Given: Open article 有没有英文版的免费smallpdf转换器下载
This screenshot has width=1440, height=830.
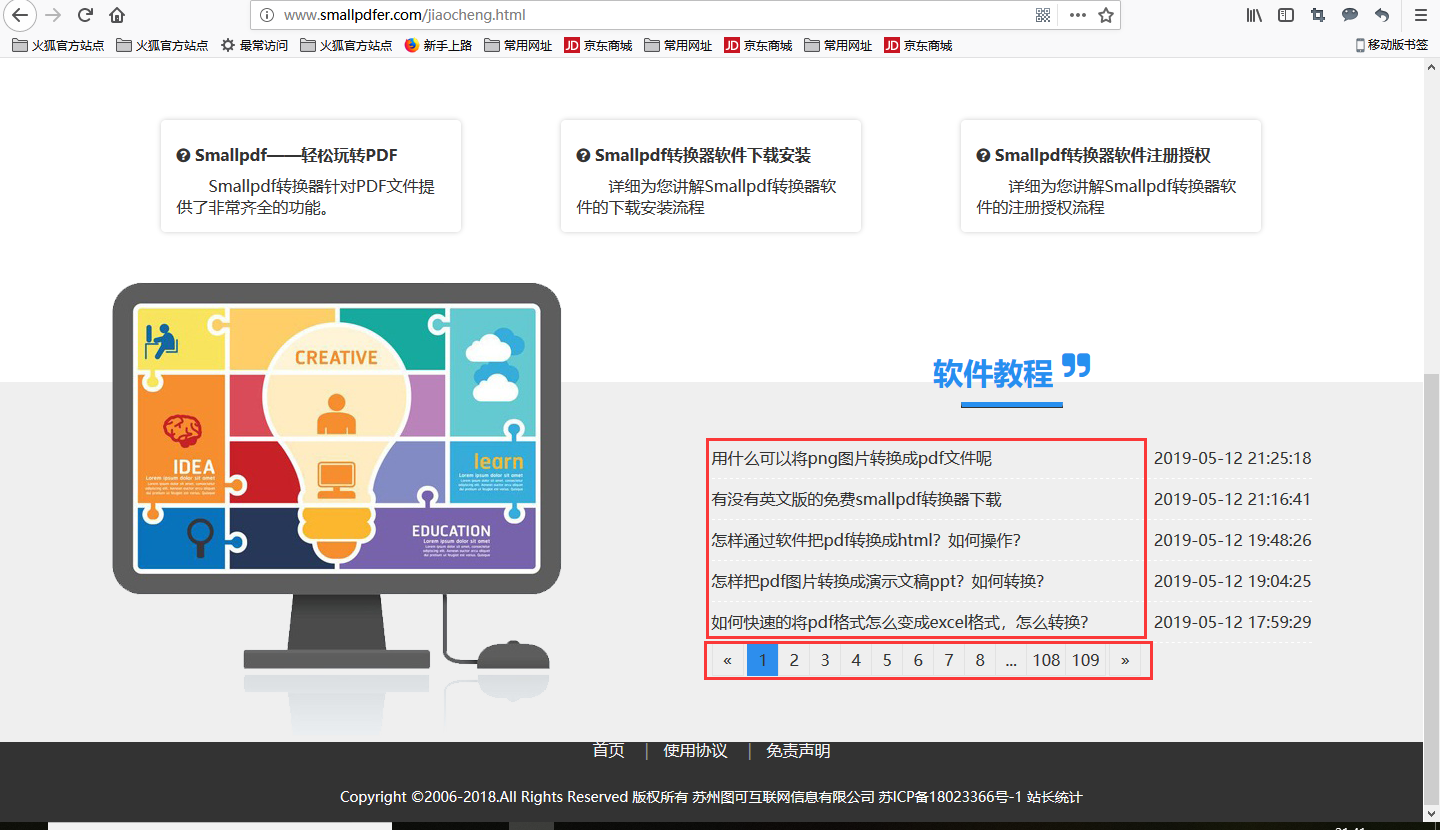Looking at the screenshot, I should point(856,499).
